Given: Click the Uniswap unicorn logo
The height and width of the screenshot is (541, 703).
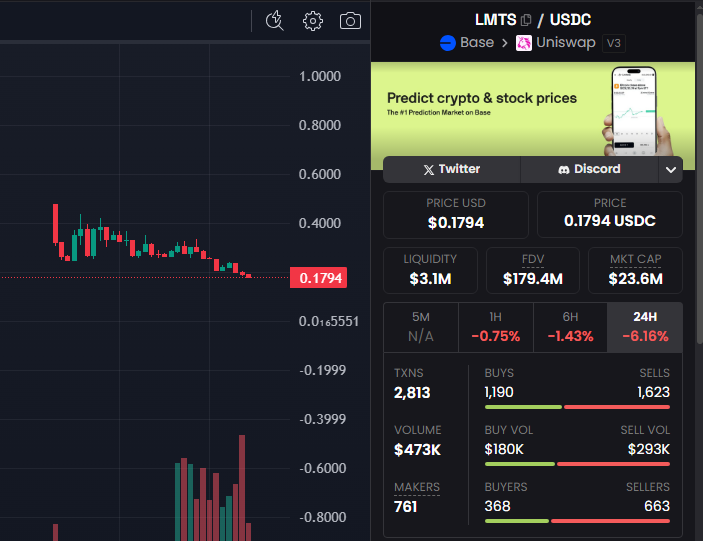Looking at the screenshot, I should (524, 43).
